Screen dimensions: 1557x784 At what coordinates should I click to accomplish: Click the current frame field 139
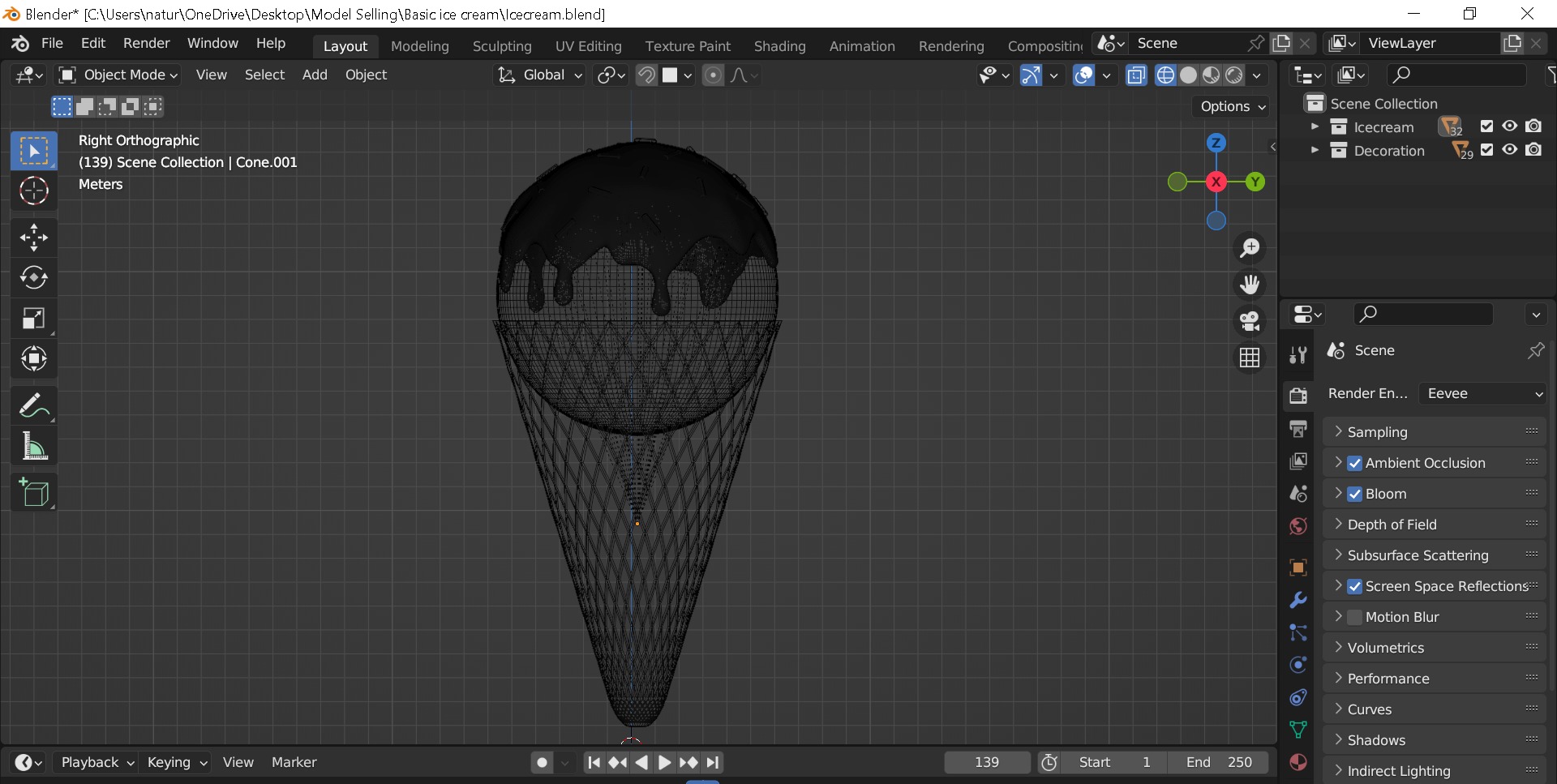point(987,763)
